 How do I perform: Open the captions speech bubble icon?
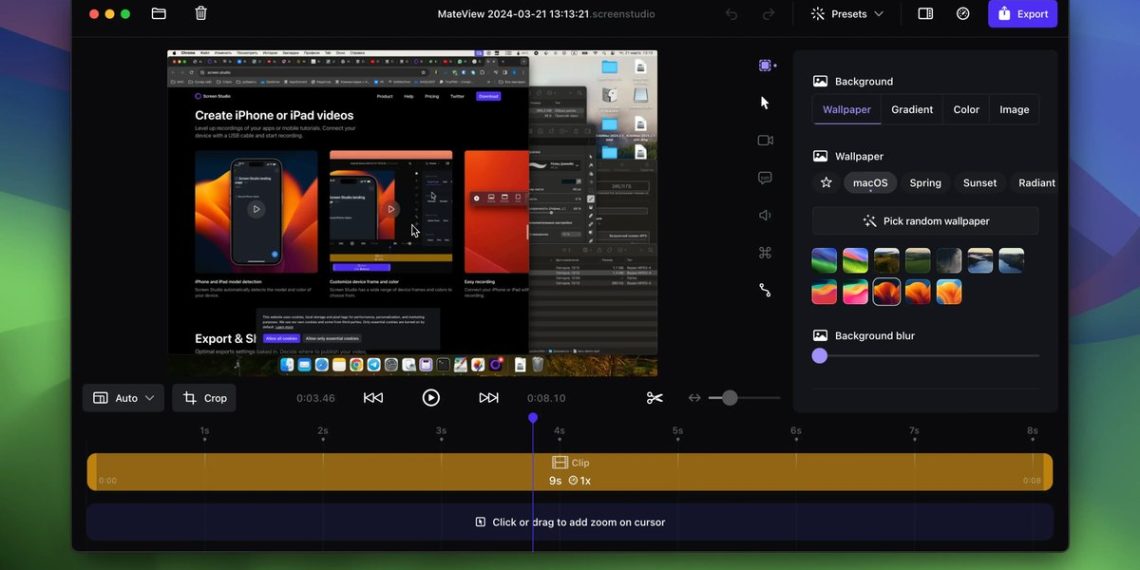[765, 178]
